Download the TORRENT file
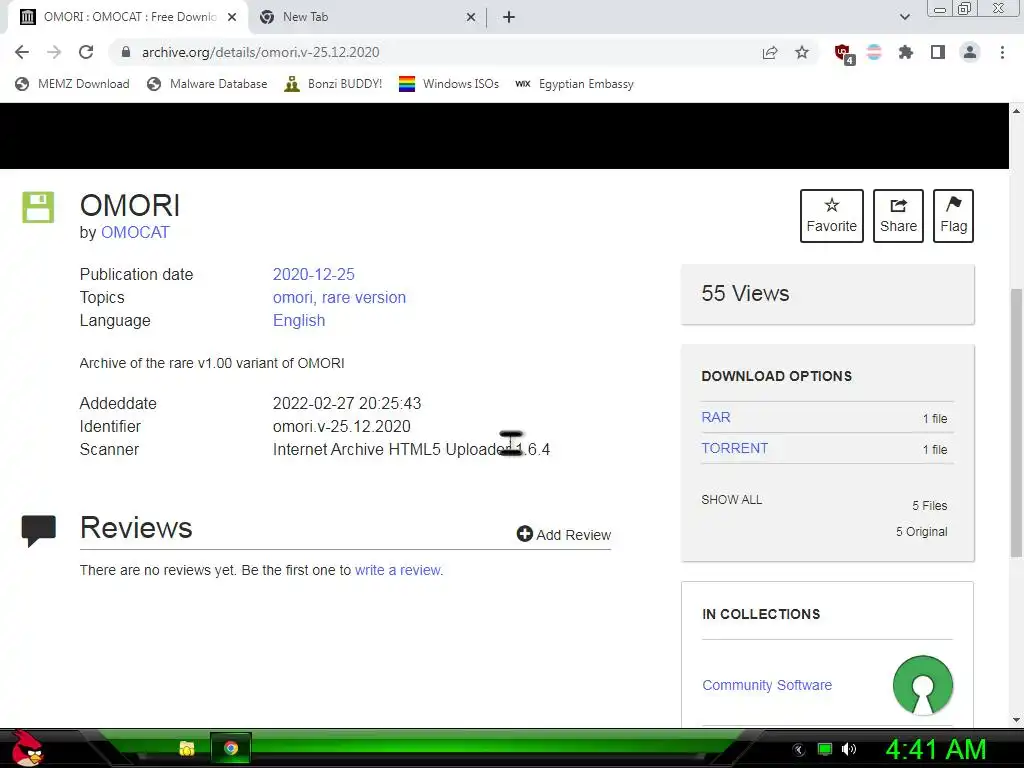Screen dimensions: 1024x768 pyautogui.click(x=735, y=448)
